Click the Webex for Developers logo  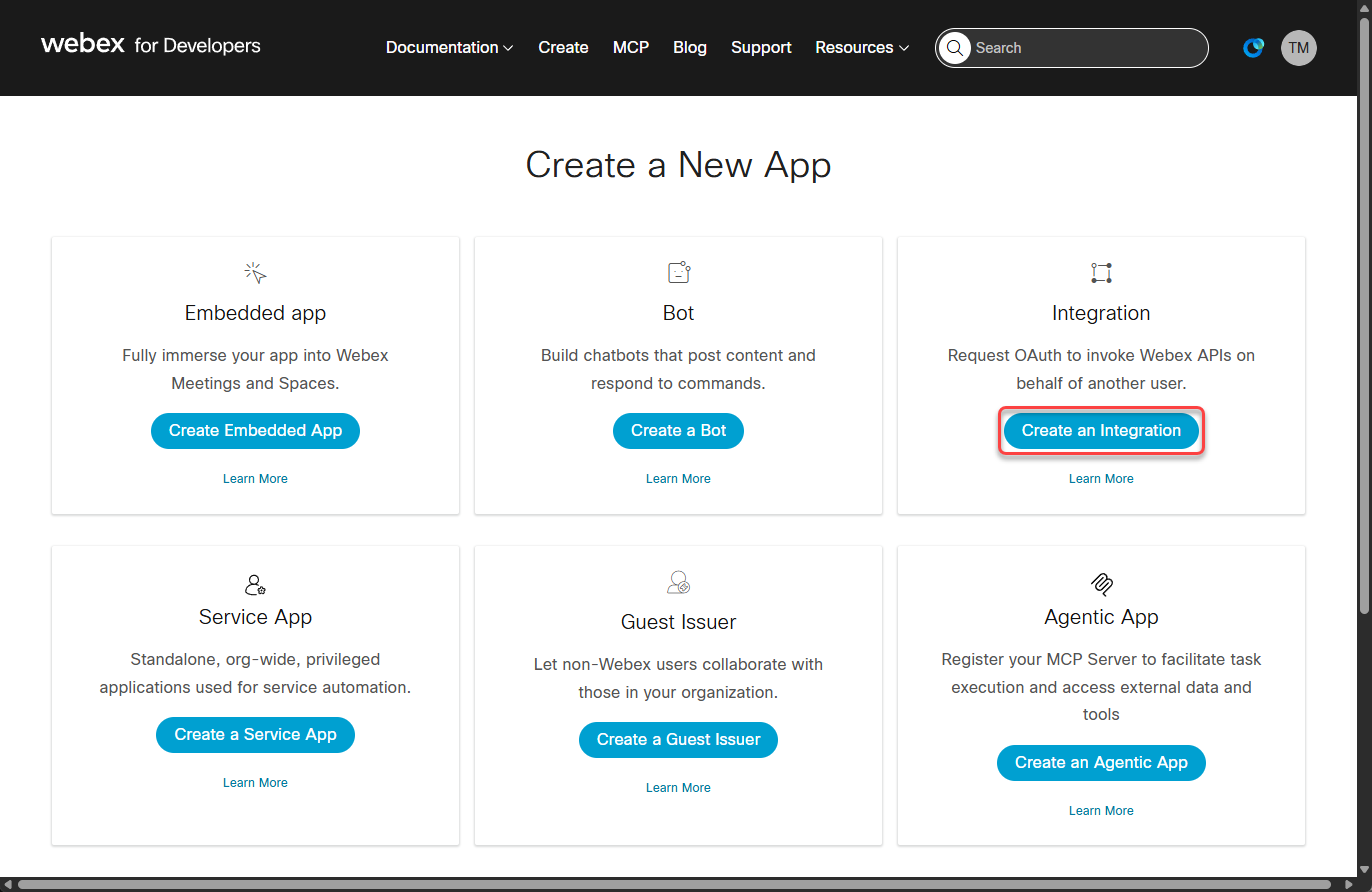[151, 45]
